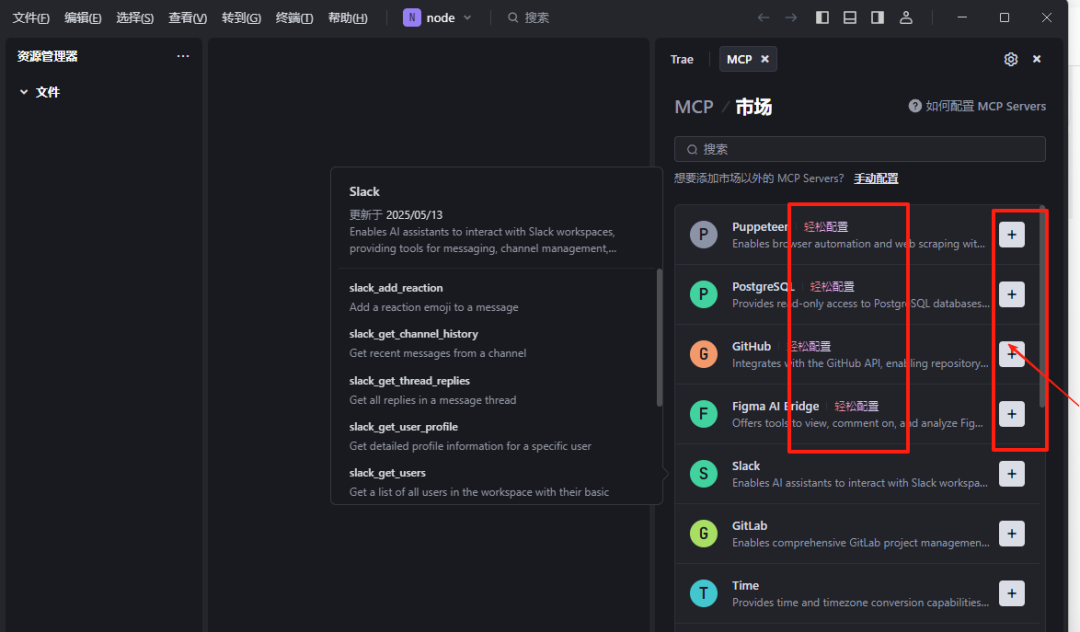Open the 查看(V) menu
The width and height of the screenshot is (1080, 632).
point(187,18)
